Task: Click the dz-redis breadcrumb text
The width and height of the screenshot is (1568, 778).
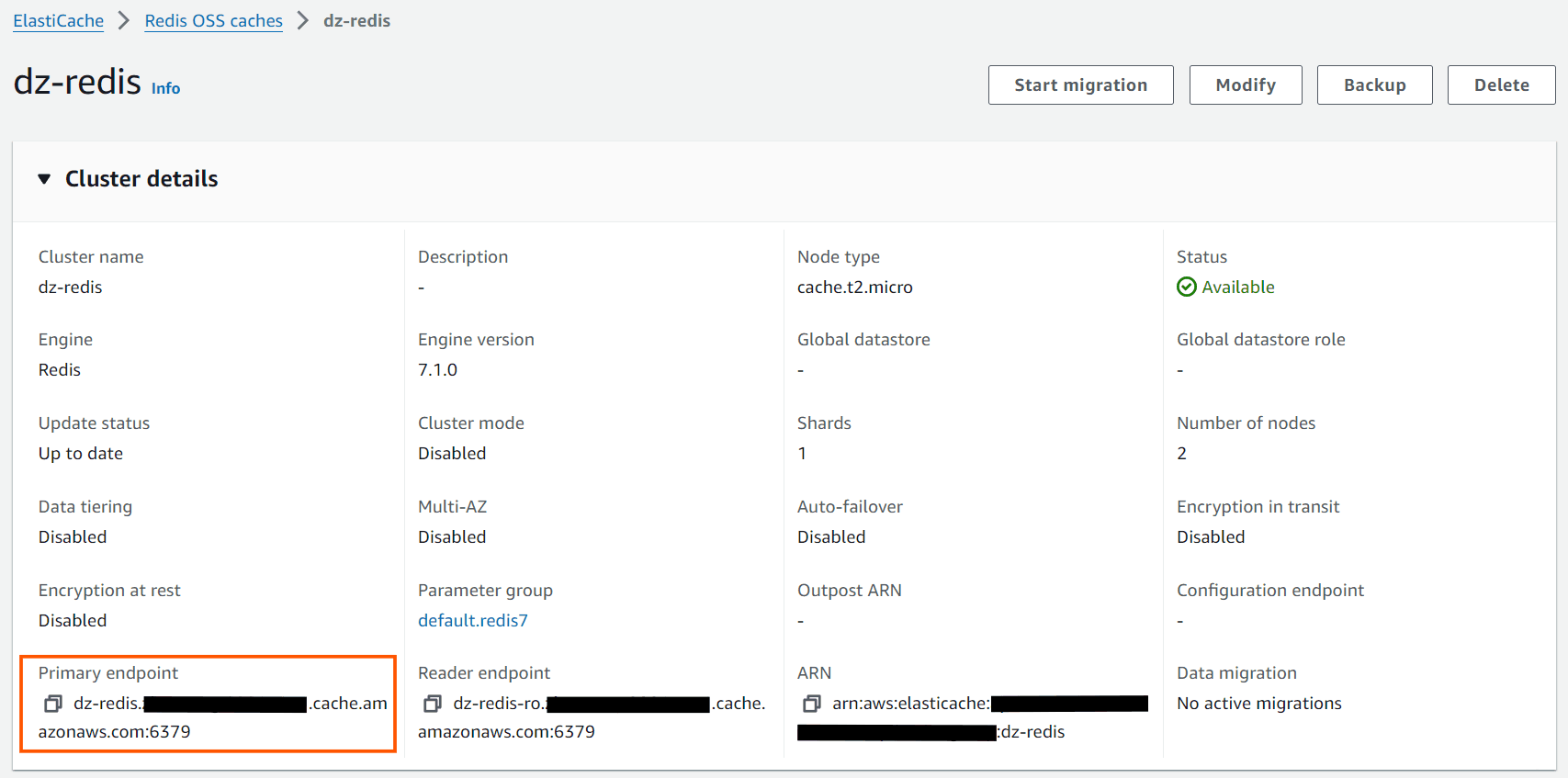Action: click(x=357, y=20)
